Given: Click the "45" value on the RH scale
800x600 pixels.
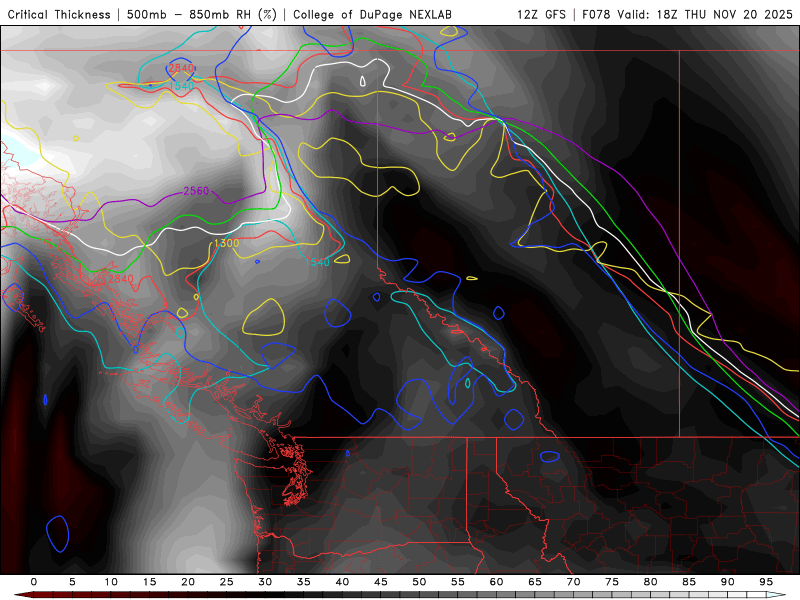Looking at the screenshot, I should pyautogui.click(x=381, y=582).
